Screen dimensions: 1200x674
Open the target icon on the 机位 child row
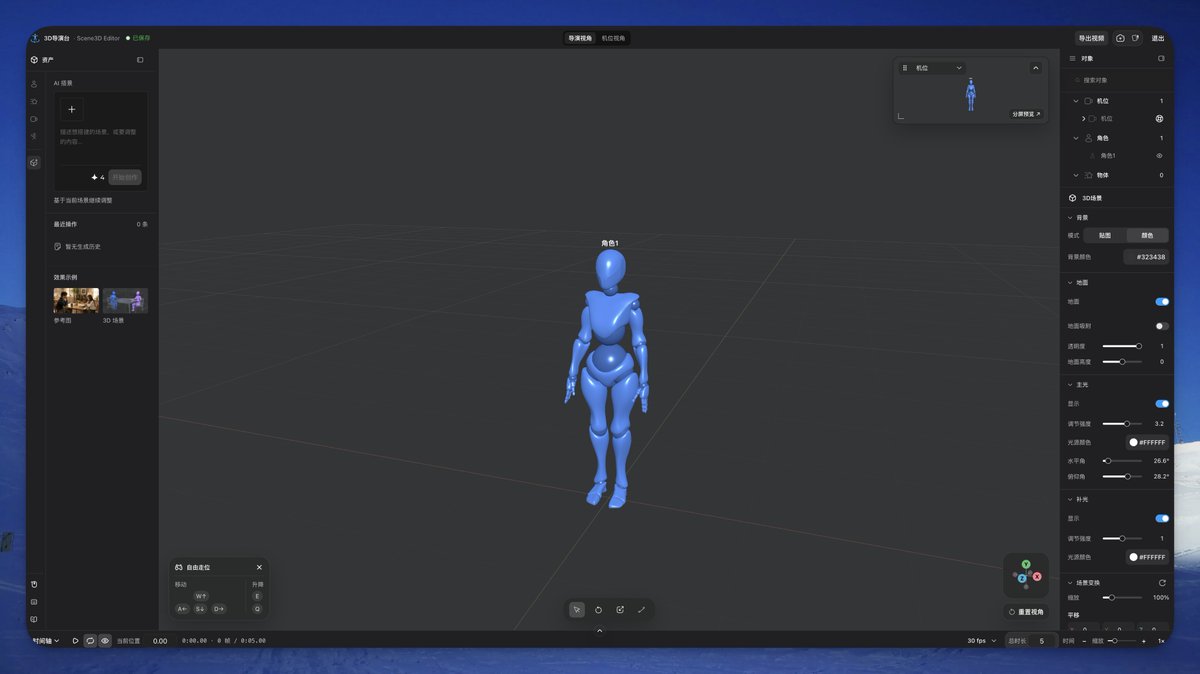tap(1159, 119)
